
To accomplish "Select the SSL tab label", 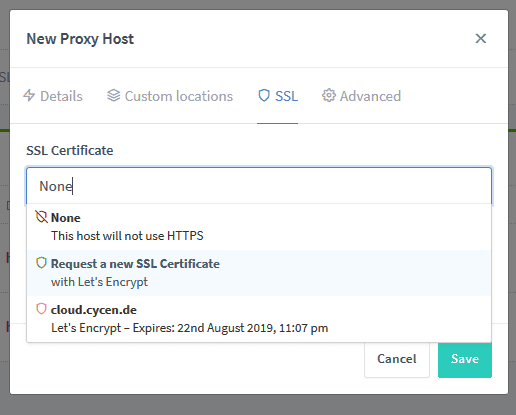I will tap(286, 96).
